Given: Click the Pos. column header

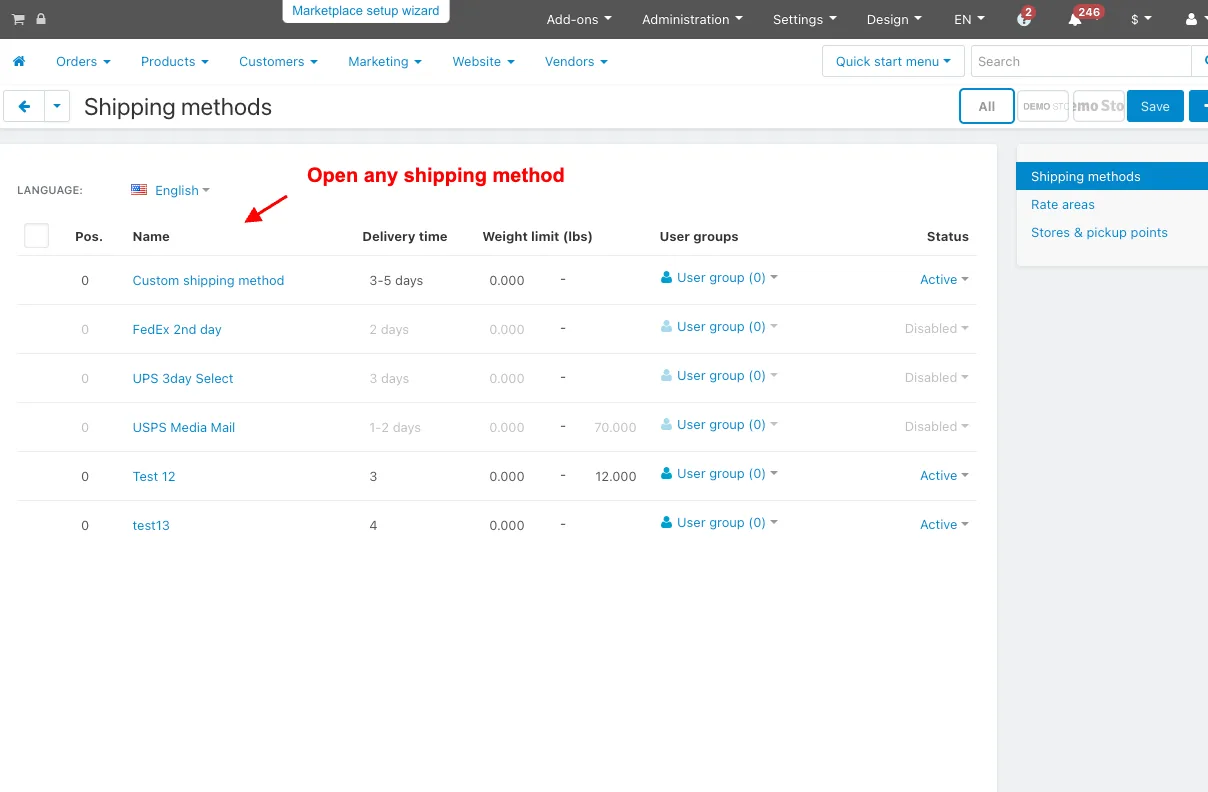Looking at the screenshot, I should pyautogui.click(x=89, y=236).
